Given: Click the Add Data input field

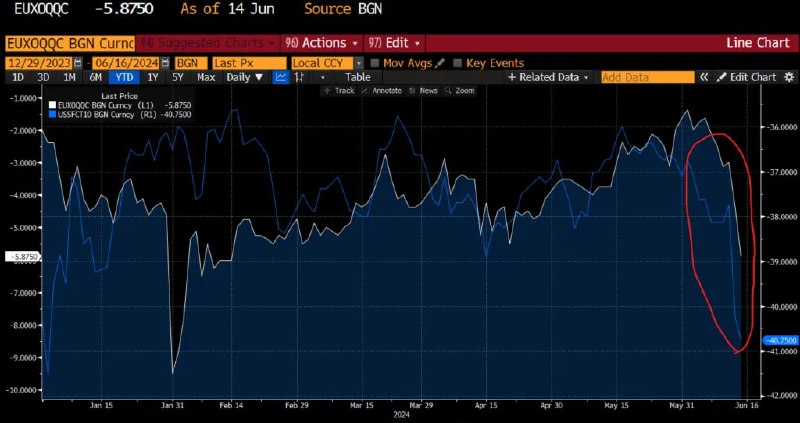Looking at the screenshot, I should point(647,78).
